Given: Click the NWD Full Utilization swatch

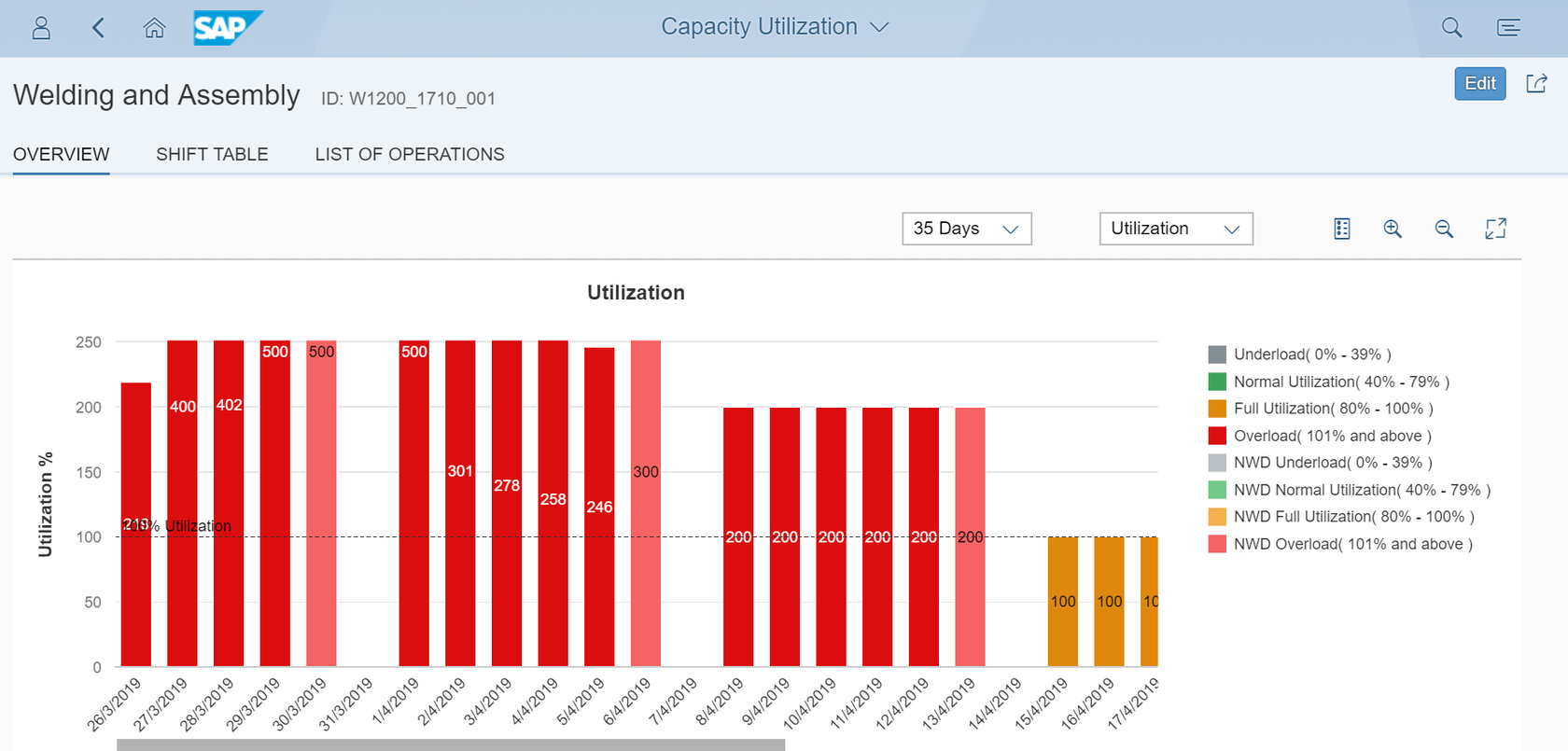Looking at the screenshot, I should click(1217, 517).
